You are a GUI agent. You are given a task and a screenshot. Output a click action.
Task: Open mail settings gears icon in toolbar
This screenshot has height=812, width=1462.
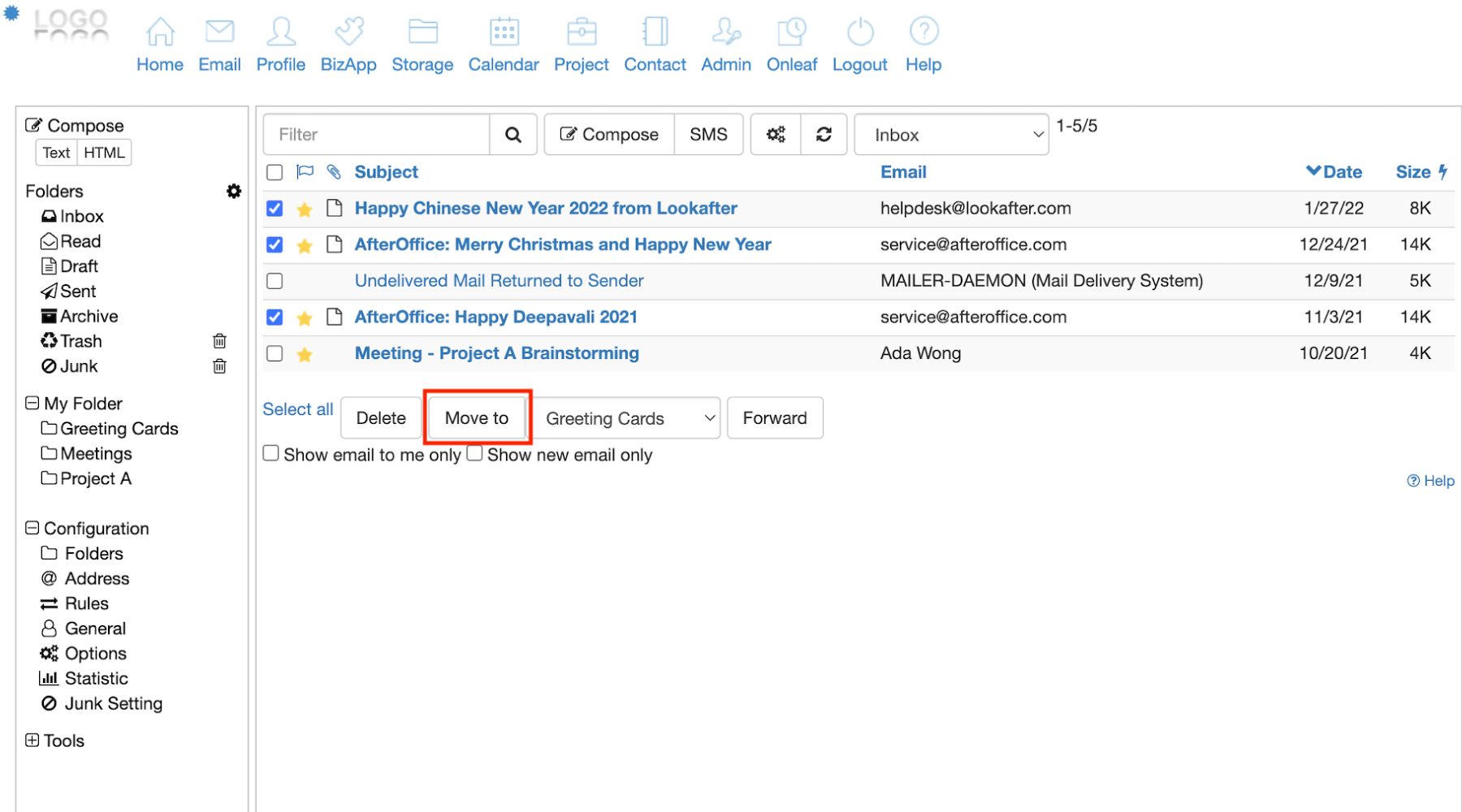pyautogui.click(x=776, y=135)
